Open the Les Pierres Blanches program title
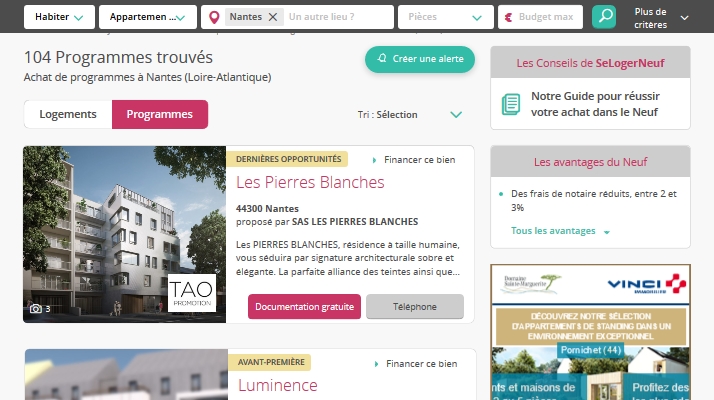 [x=310, y=182]
